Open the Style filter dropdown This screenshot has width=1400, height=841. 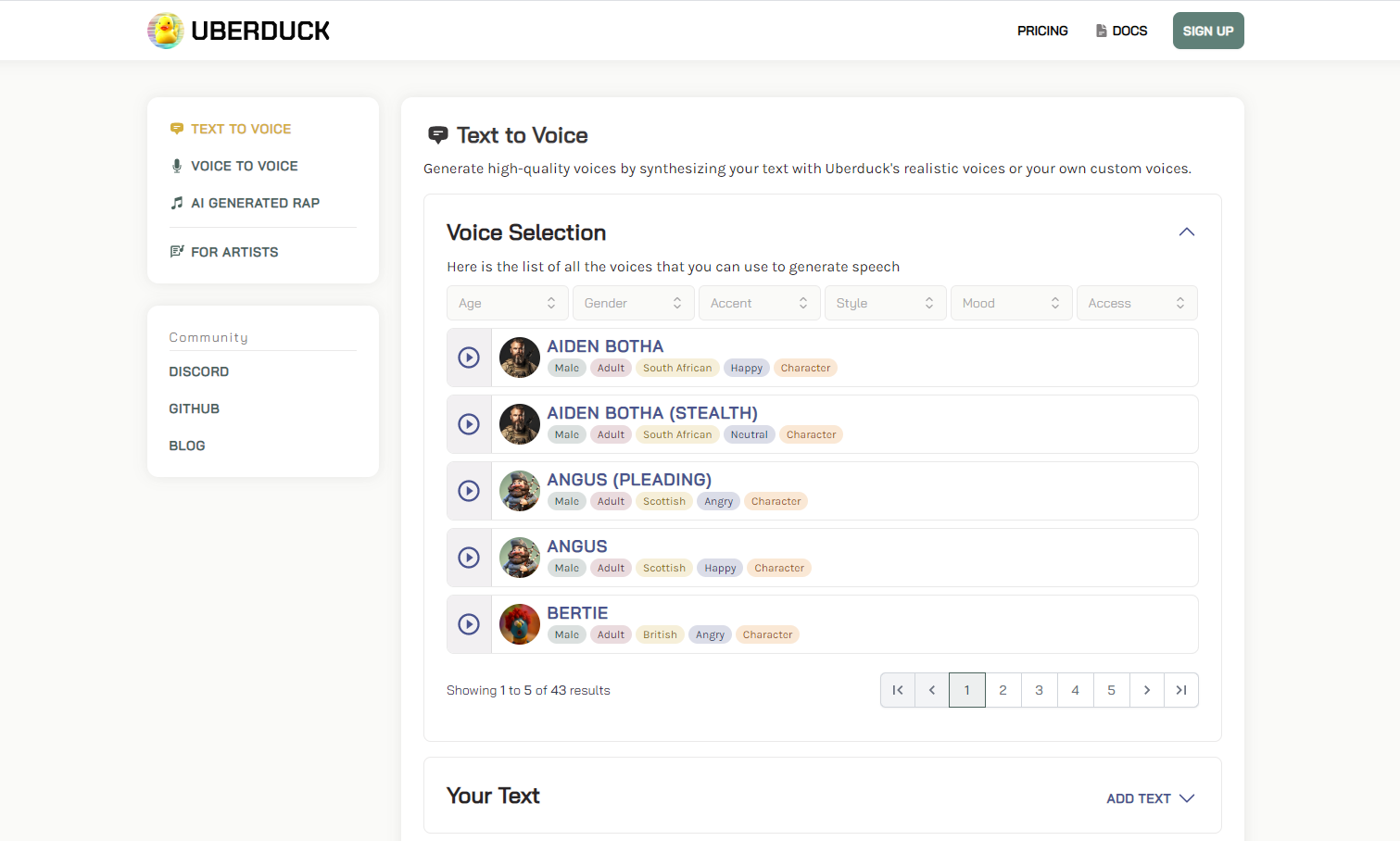885,303
